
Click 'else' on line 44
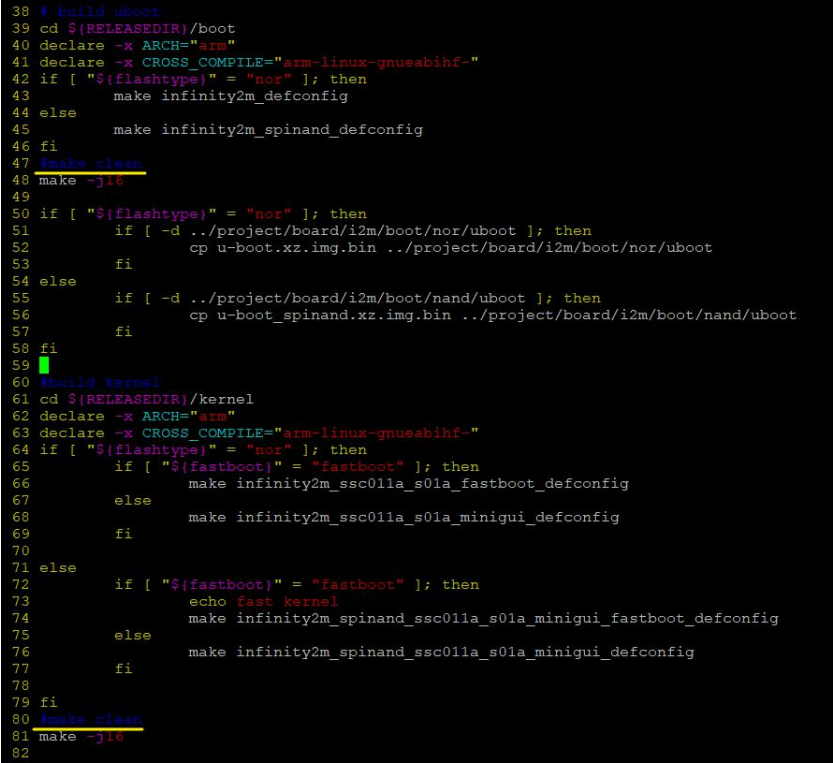pos(58,113)
